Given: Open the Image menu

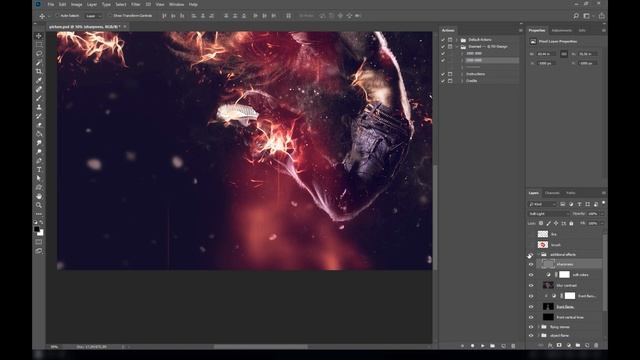Looking at the screenshot, I should tap(76, 4).
